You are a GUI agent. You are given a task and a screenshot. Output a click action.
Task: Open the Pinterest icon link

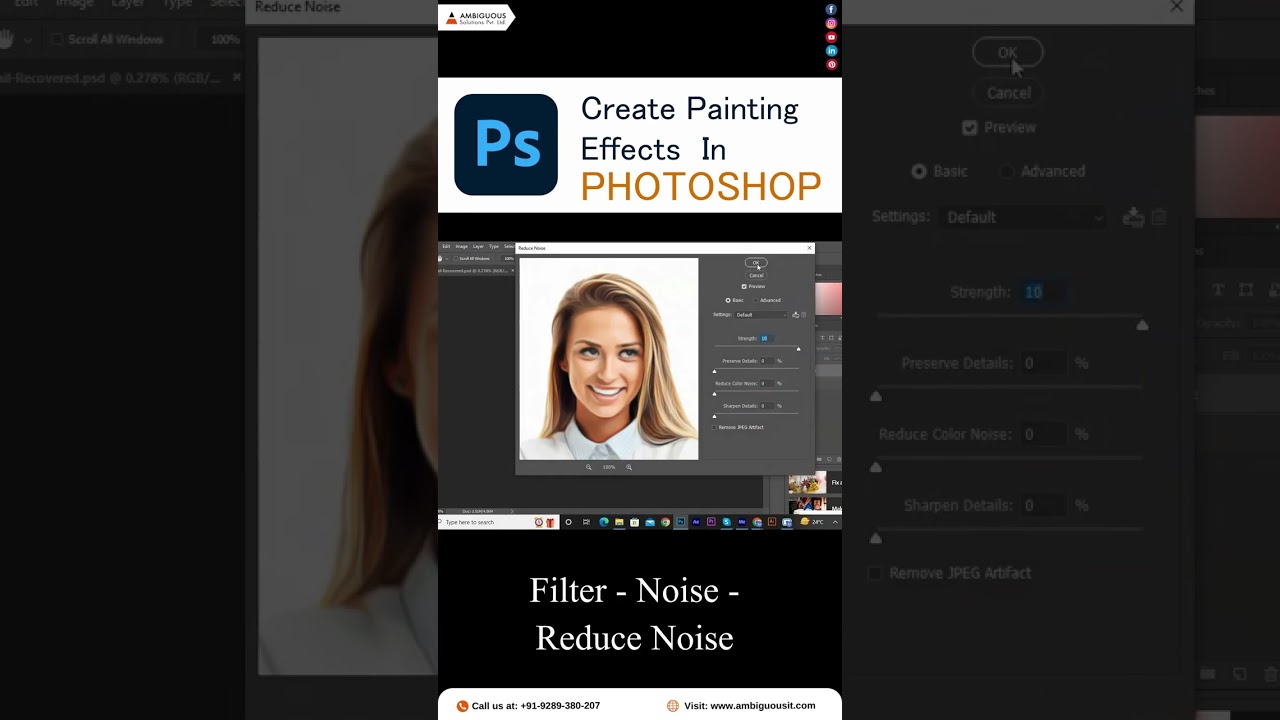(x=831, y=65)
